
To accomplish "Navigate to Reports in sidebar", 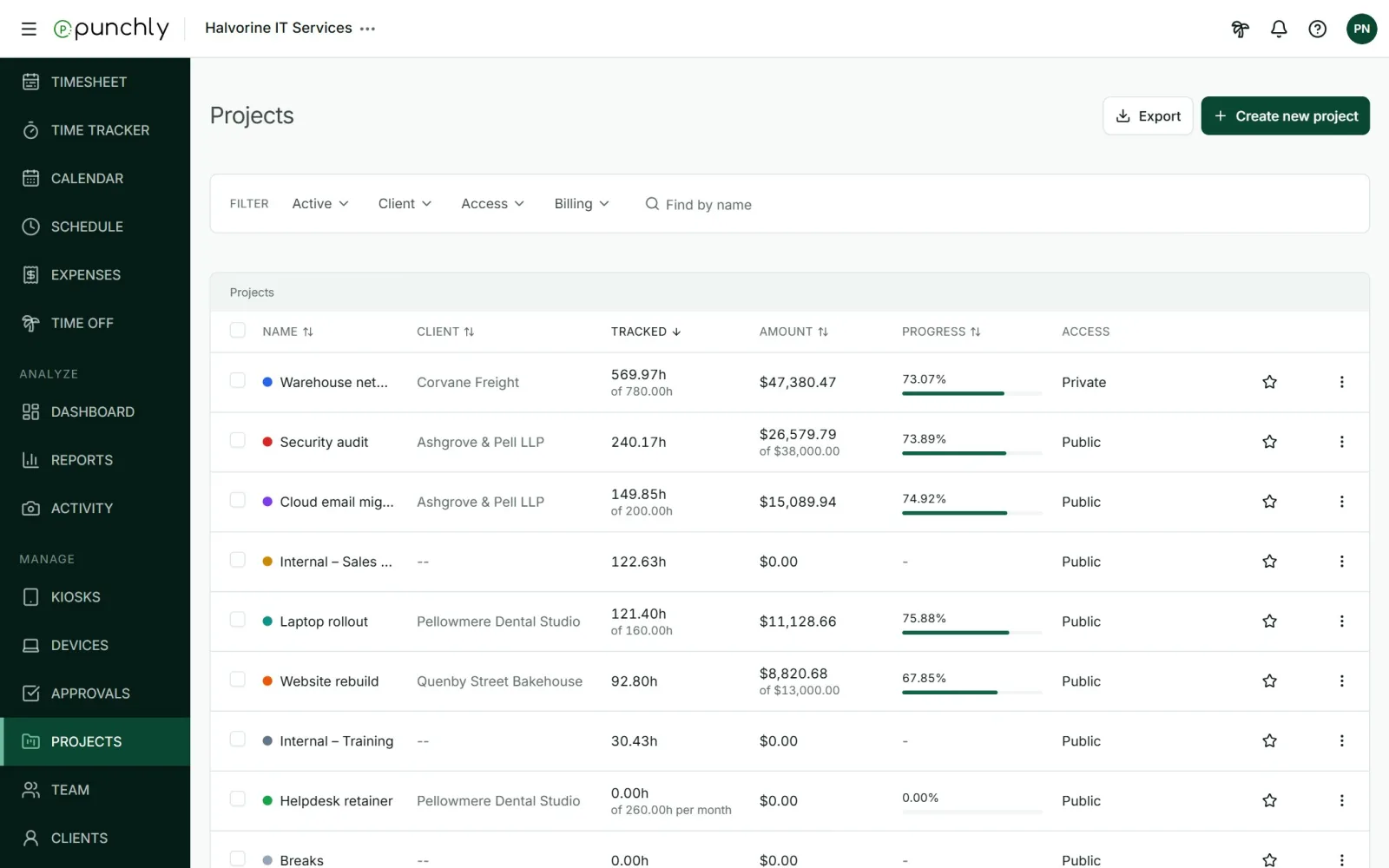I will pyautogui.click(x=95, y=460).
